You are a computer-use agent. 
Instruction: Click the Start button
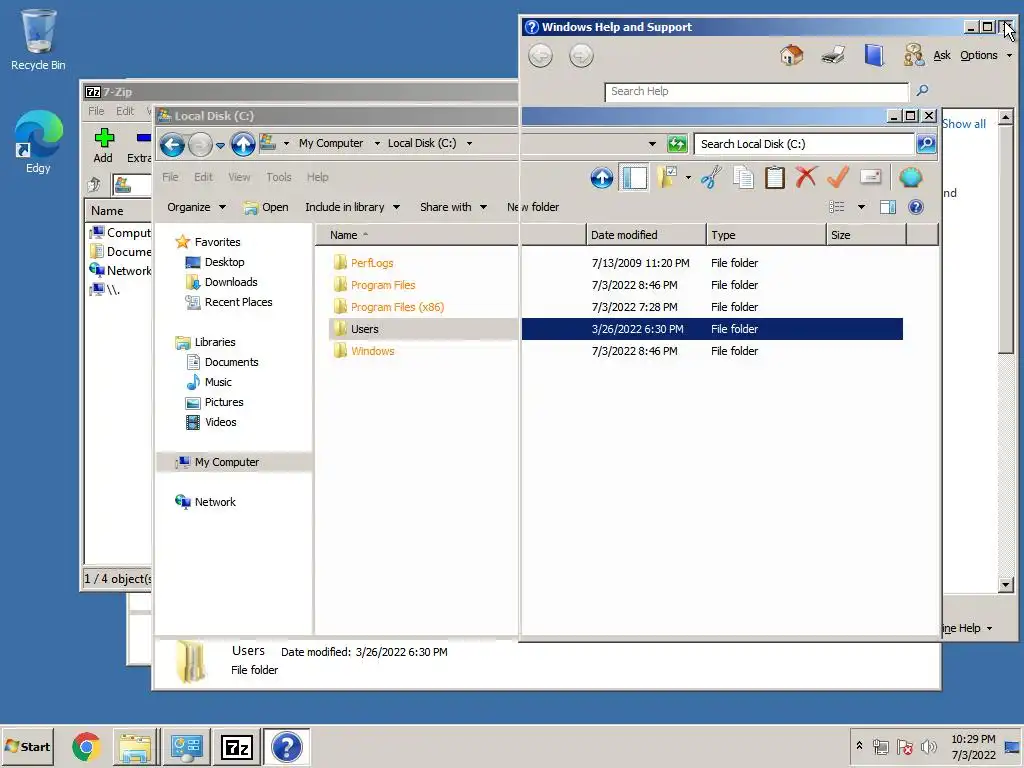[x=27, y=746]
